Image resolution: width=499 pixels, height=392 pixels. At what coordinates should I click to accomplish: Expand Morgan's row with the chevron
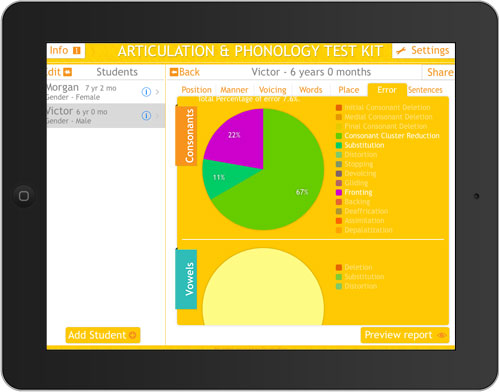point(157,92)
